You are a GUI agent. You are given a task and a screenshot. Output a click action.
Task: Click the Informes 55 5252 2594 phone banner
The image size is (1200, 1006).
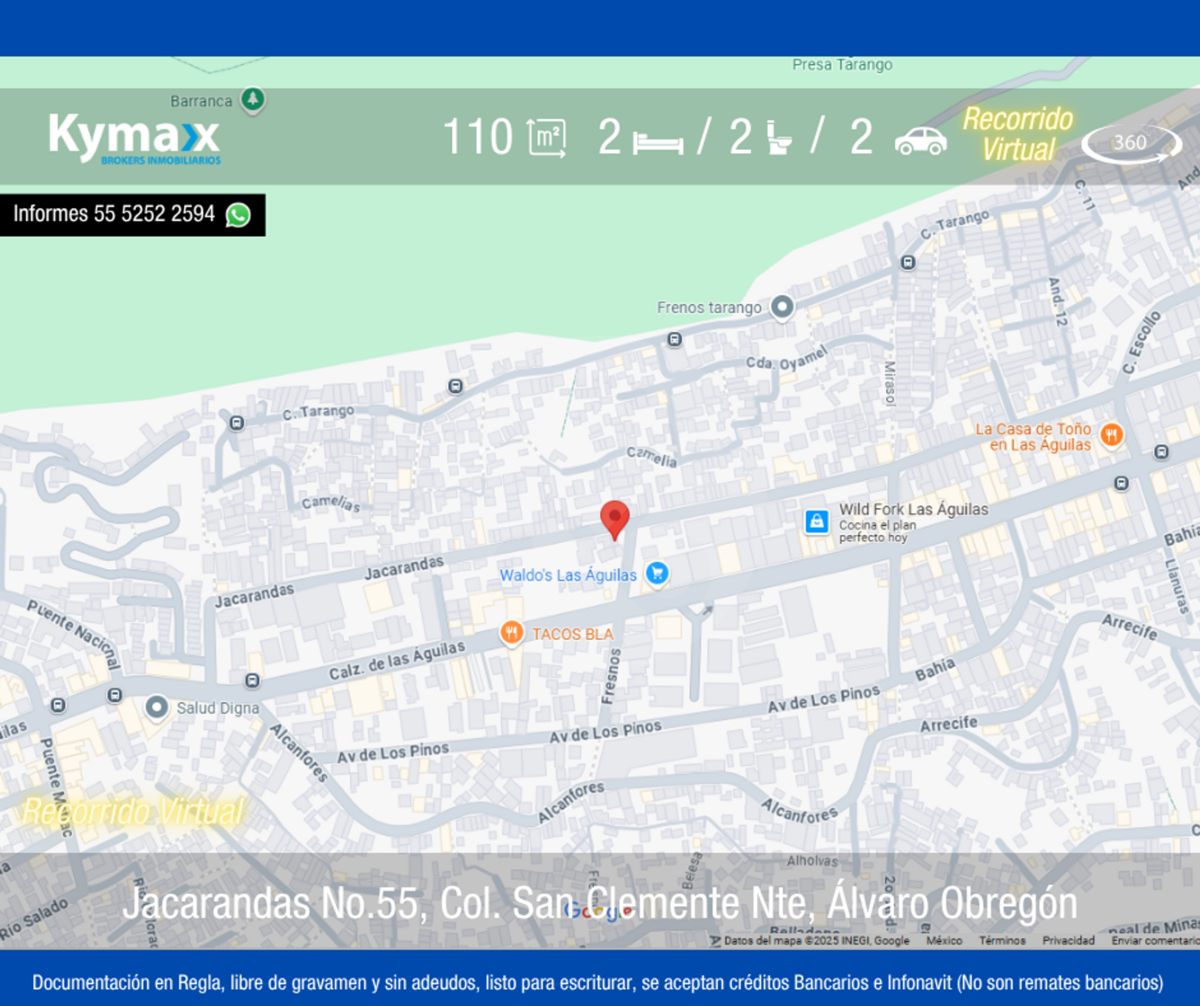[x=132, y=214]
